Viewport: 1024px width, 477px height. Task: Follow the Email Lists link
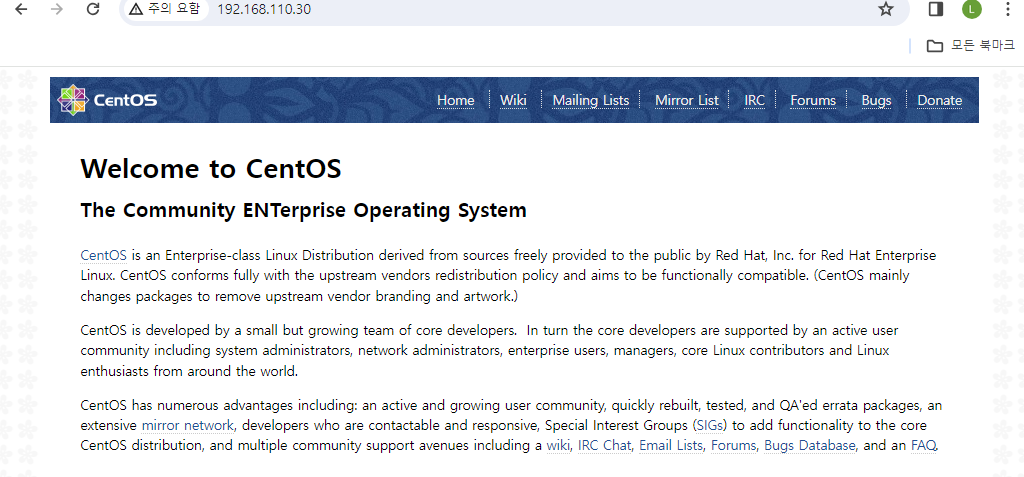tap(671, 446)
